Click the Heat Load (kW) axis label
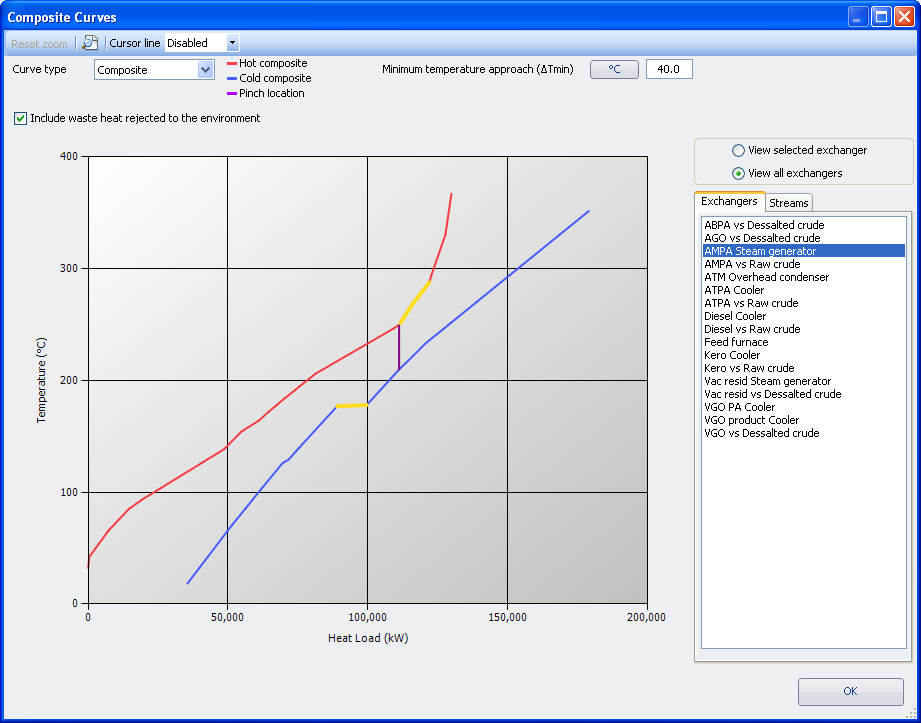Screen dimensions: 921x723 [368, 638]
